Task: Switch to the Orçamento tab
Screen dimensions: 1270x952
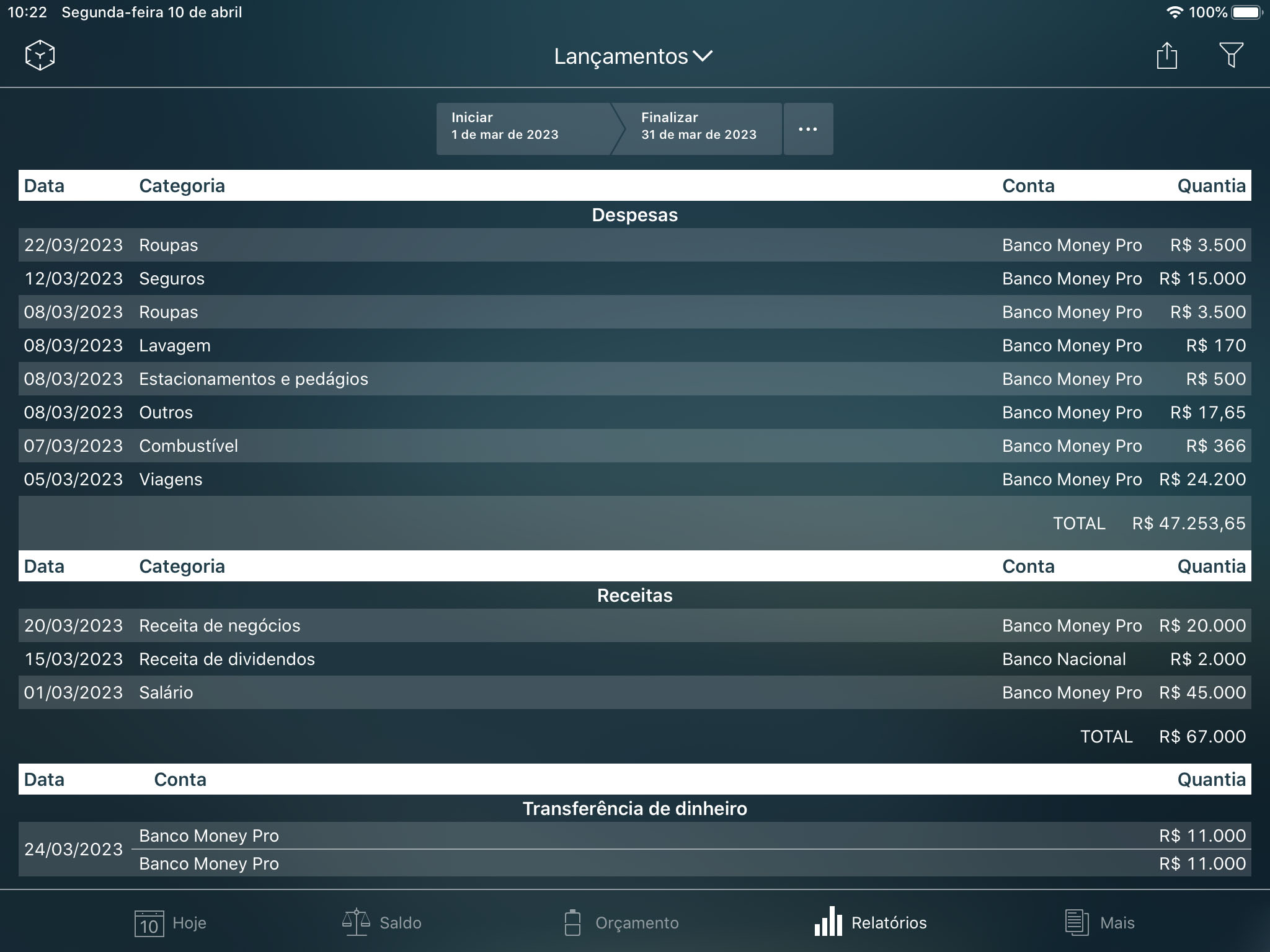Action: 621,923
